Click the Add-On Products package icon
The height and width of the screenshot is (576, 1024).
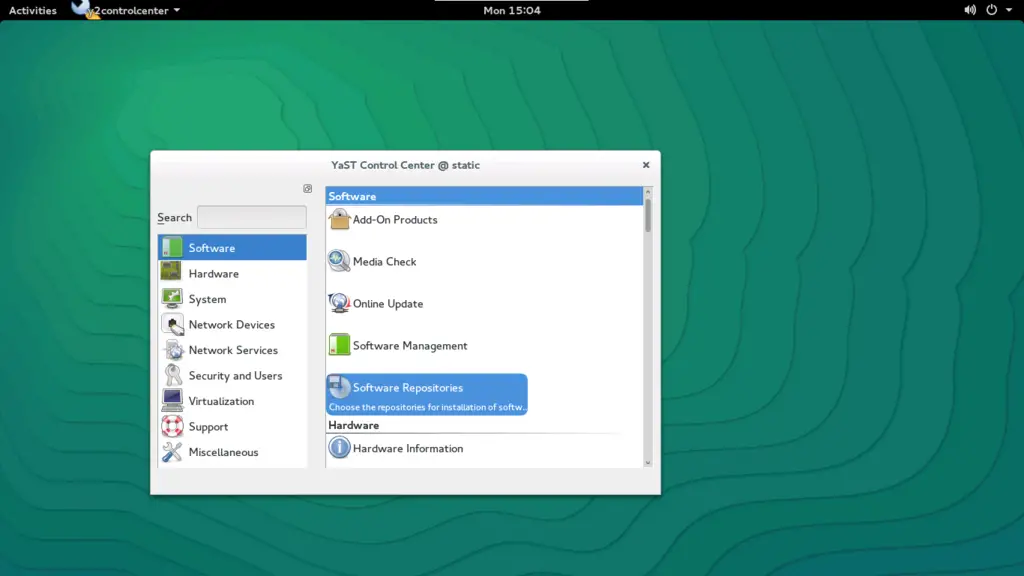click(339, 219)
